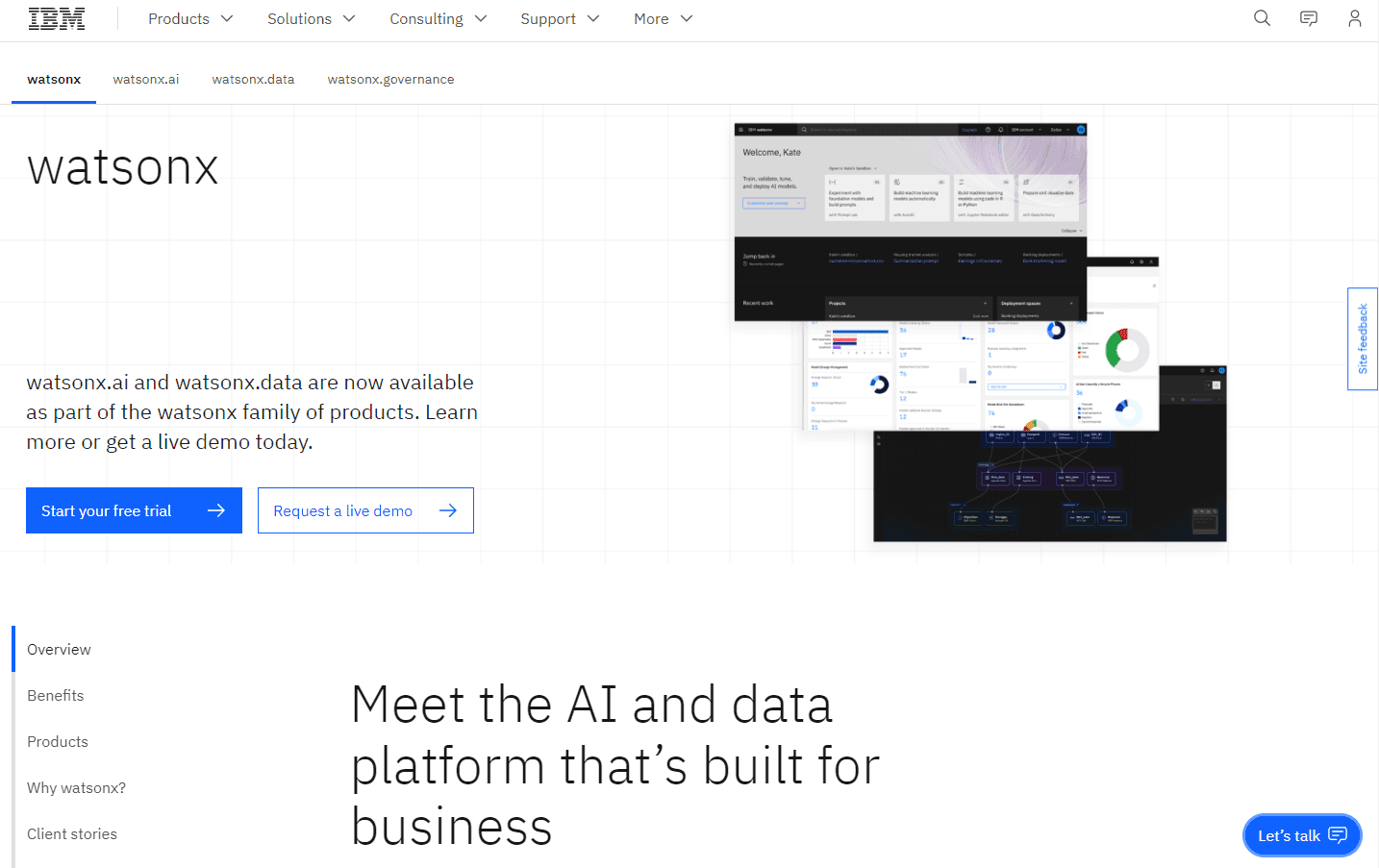
Task: Jump to Client stories section
Action: click(x=72, y=834)
